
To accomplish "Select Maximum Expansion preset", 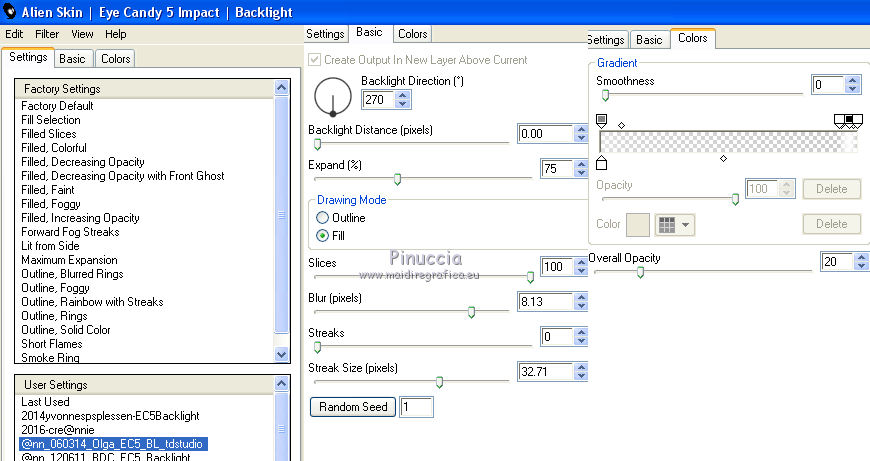I will coord(69,260).
